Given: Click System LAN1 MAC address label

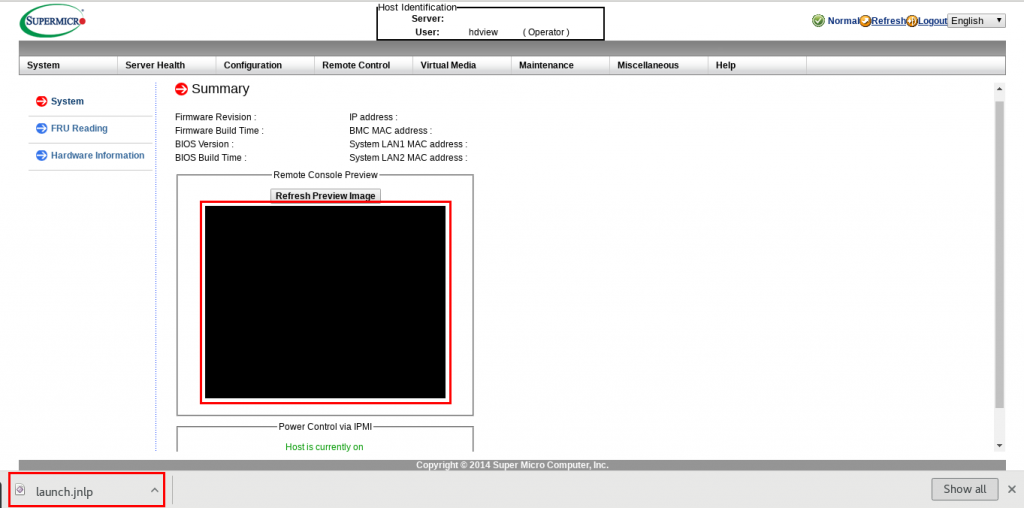Looking at the screenshot, I should 408,144.
